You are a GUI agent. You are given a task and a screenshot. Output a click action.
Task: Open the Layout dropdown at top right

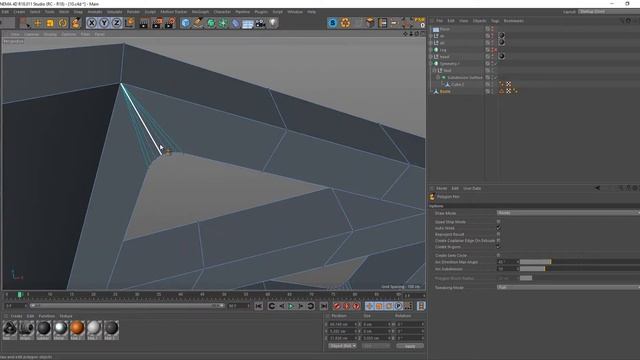pyautogui.click(x=608, y=12)
